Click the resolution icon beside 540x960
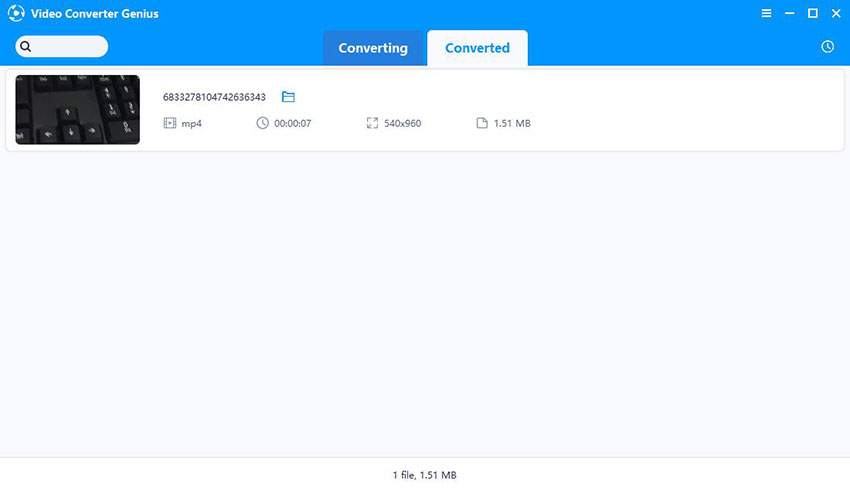This screenshot has width=850, height=494. click(372, 123)
